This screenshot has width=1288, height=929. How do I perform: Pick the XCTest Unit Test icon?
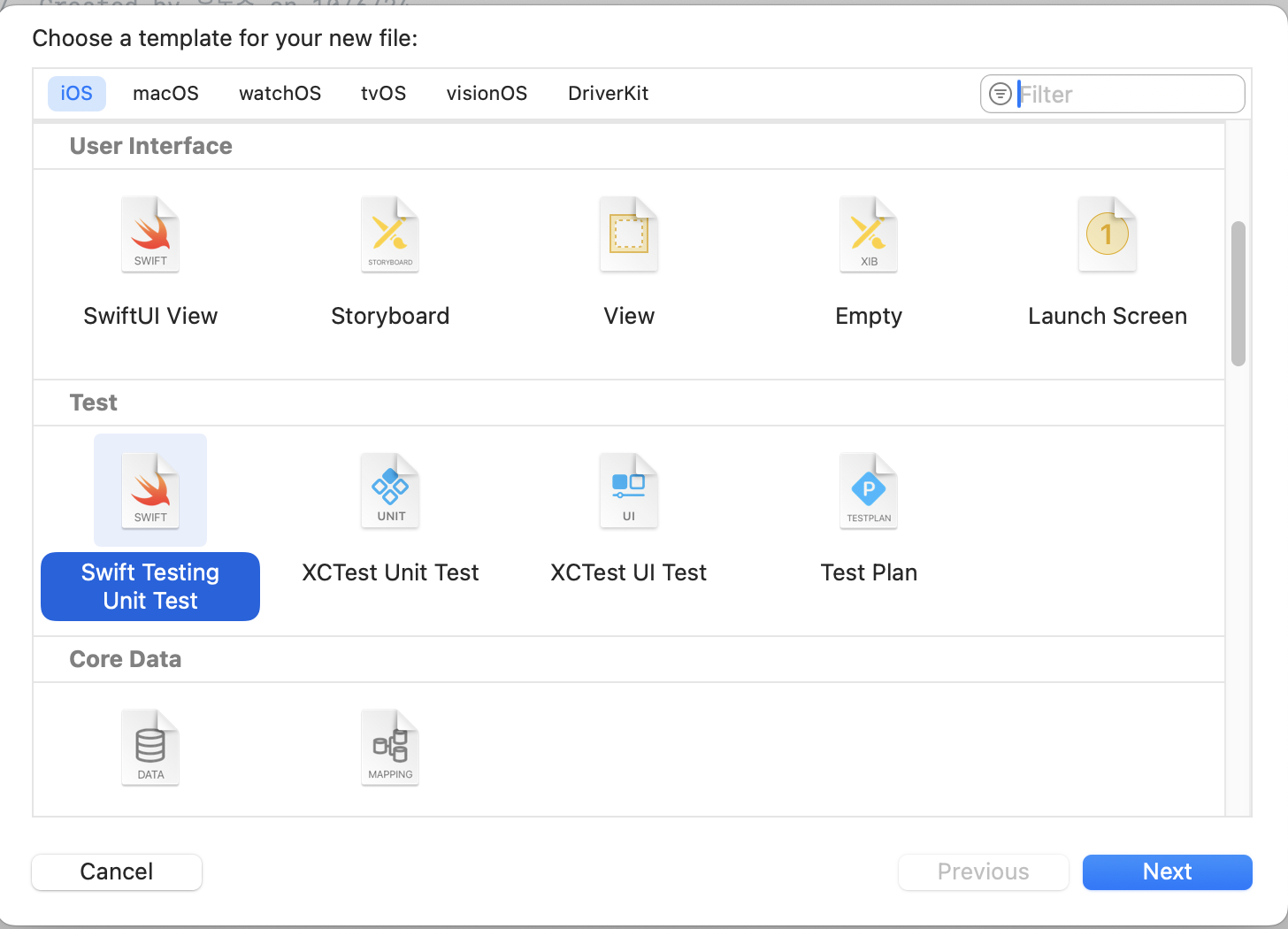390,491
